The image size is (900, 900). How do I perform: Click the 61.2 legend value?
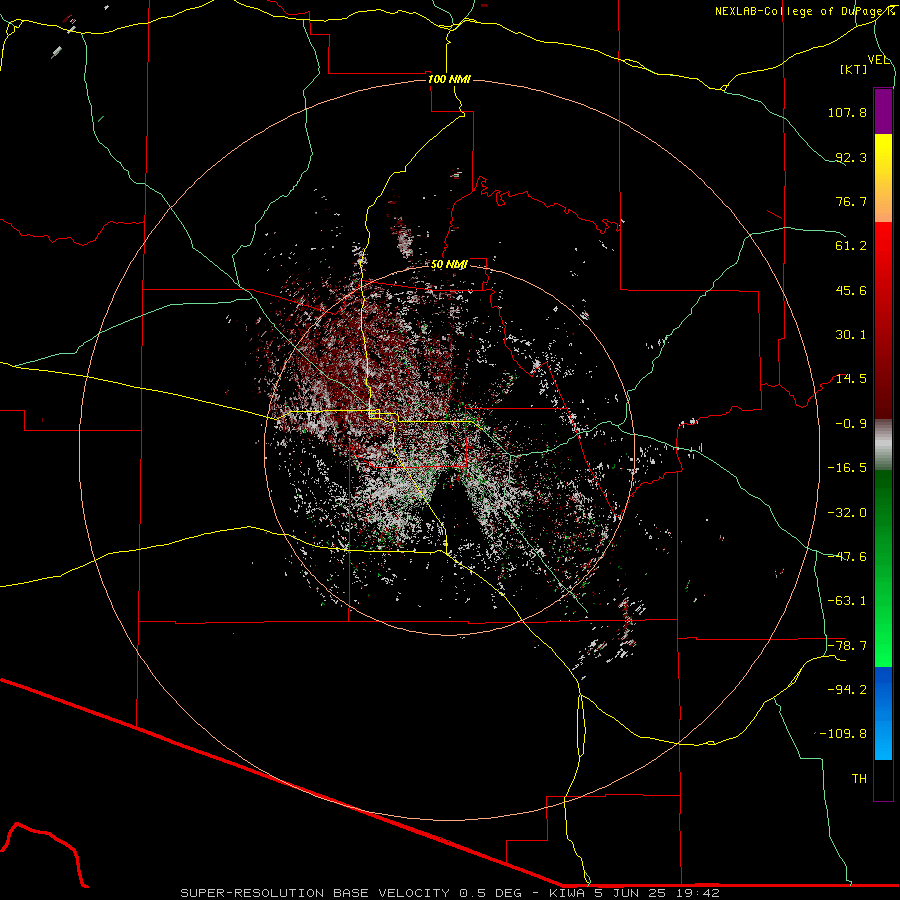coord(851,246)
